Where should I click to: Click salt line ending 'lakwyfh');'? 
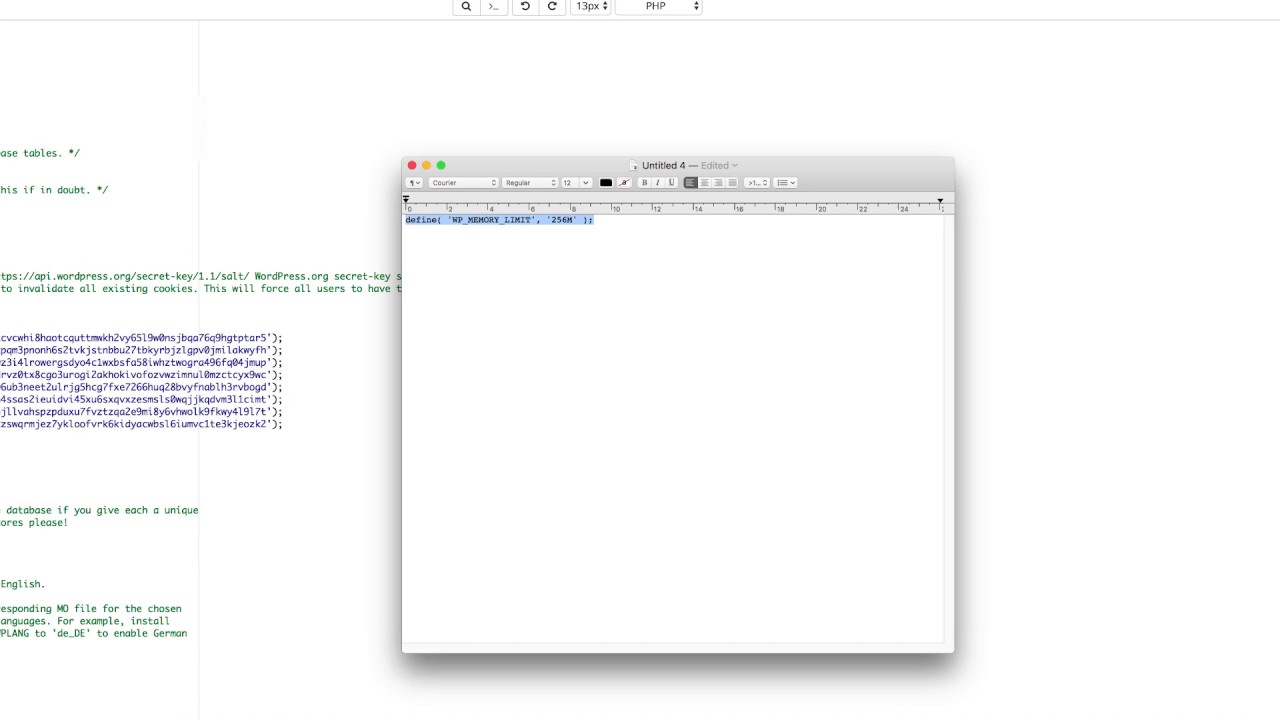coord(141,350)
